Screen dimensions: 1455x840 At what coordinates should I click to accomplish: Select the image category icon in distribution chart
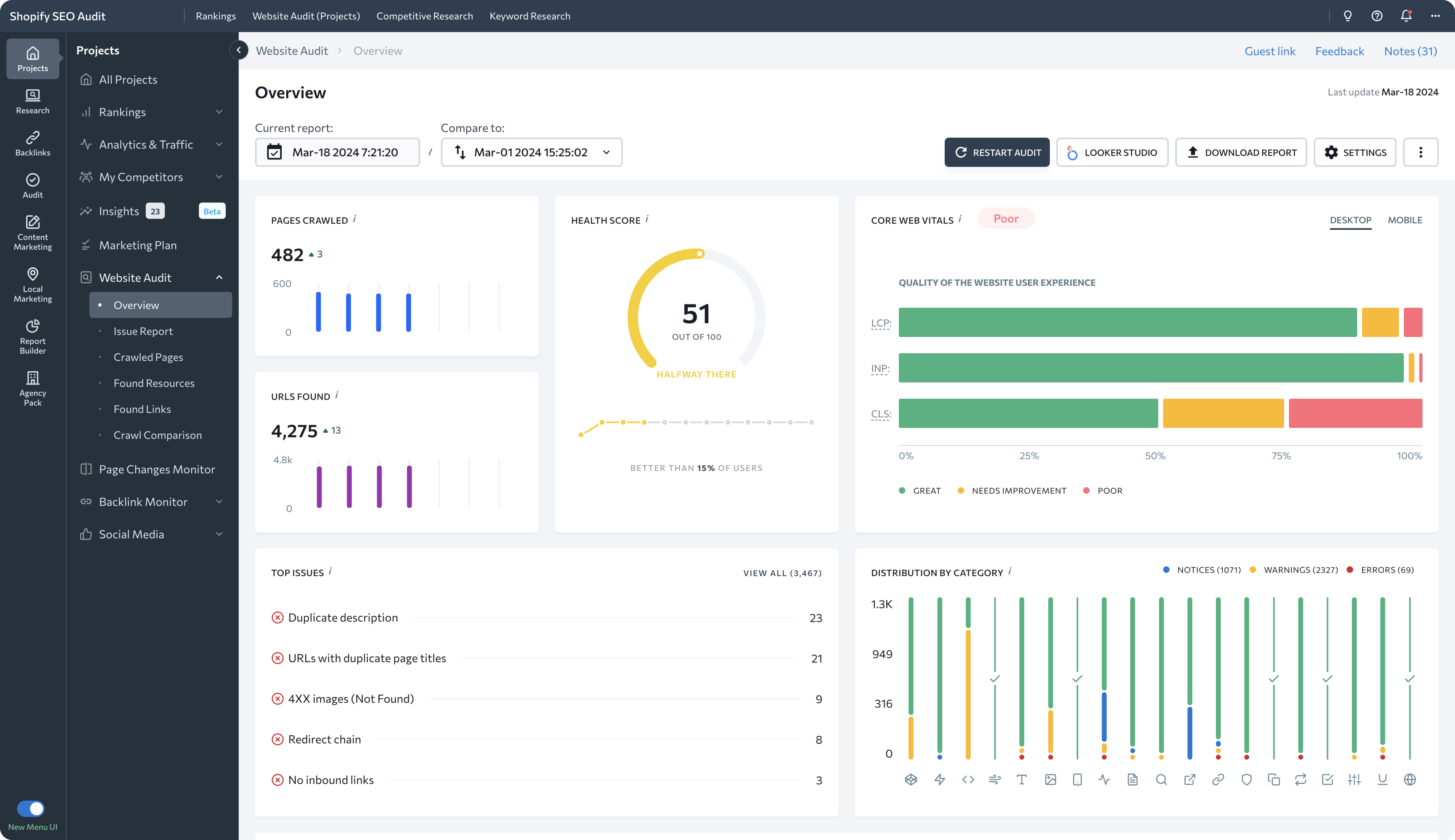1050,780
